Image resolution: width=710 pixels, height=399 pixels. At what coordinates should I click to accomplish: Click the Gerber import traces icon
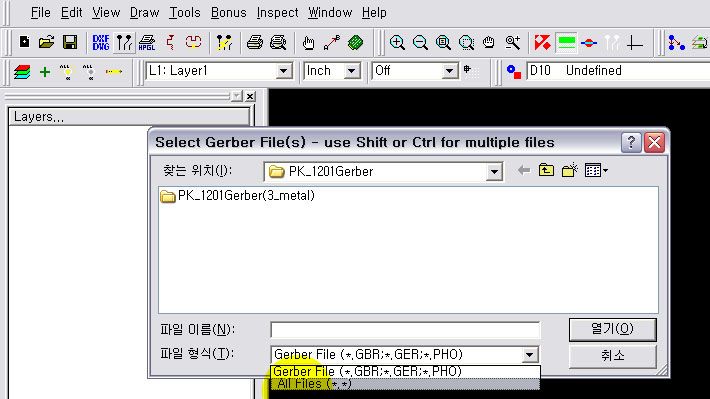pos(124,43)
